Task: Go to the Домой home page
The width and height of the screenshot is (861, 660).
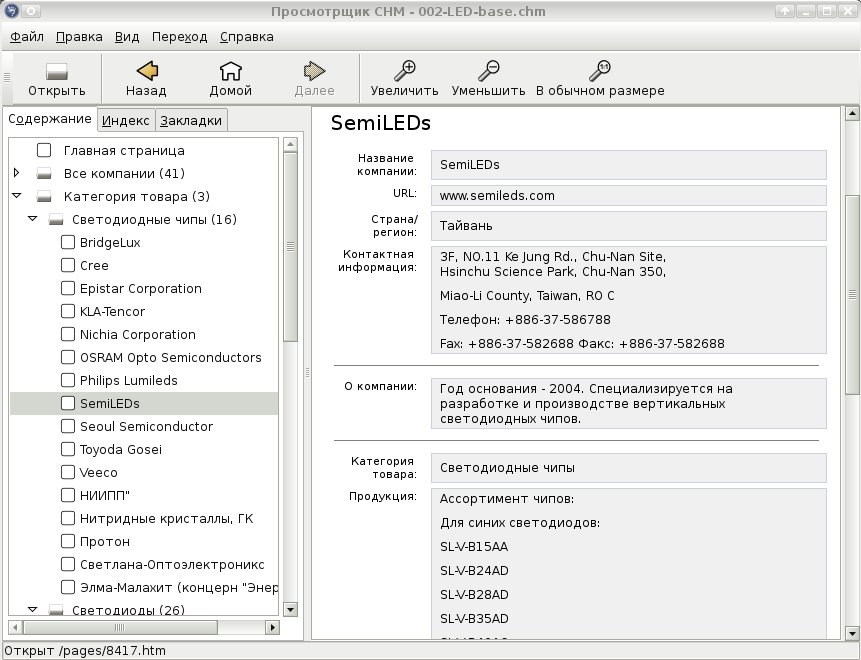Action: tap(231, 71)
